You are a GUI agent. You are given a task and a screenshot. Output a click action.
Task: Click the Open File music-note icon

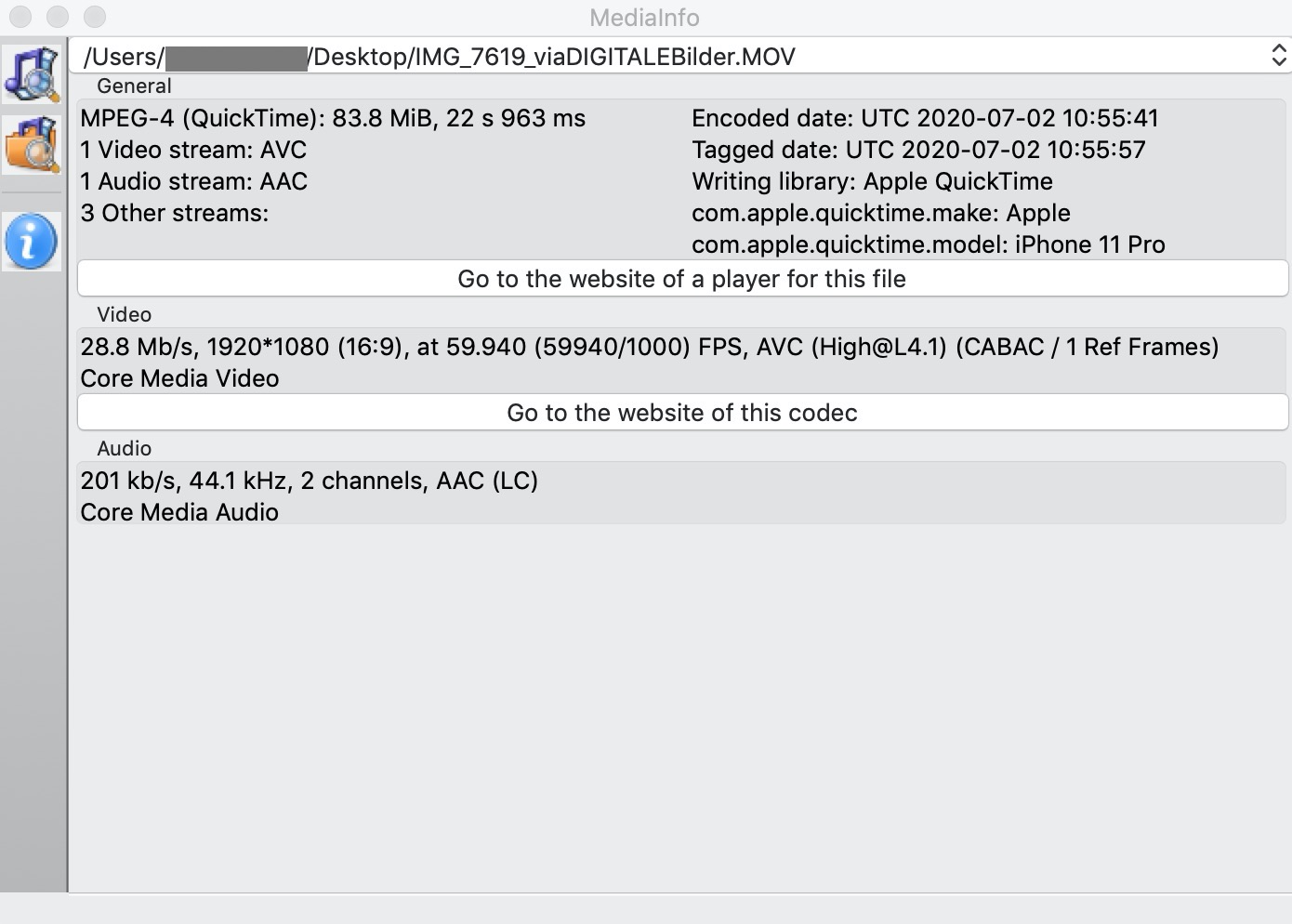coord(33,73)
